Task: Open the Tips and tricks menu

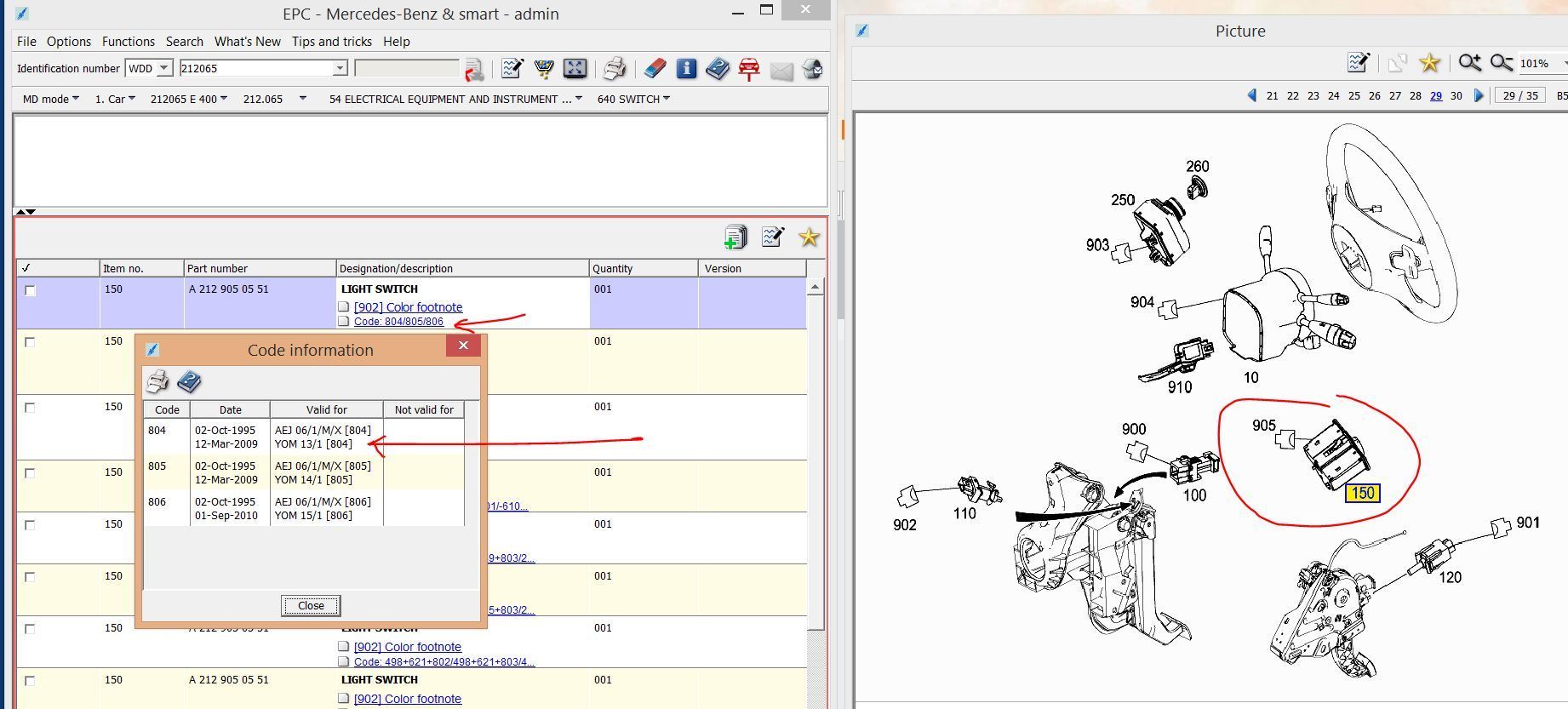Action: pos(332,41)
